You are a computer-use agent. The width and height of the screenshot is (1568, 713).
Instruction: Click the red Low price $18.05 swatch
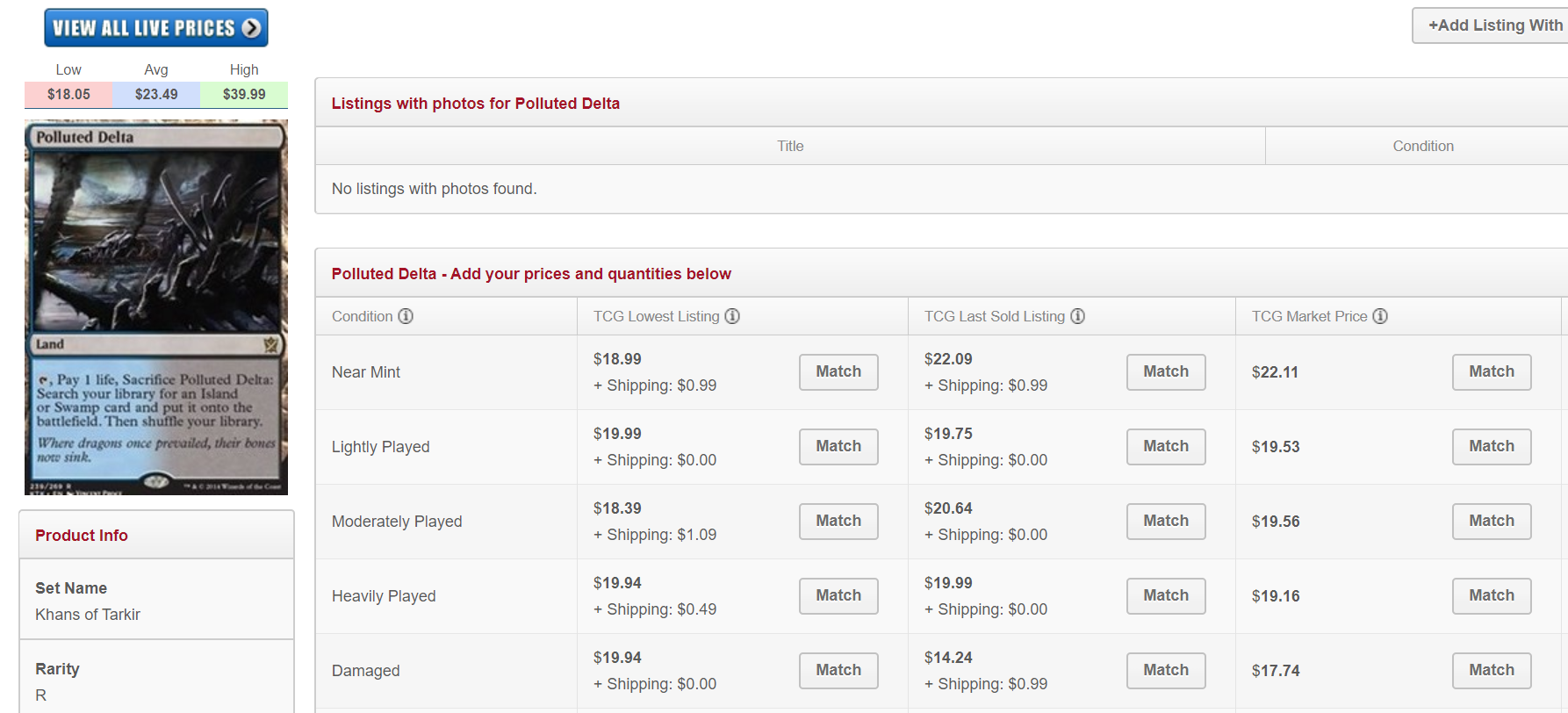click(68, 95)
